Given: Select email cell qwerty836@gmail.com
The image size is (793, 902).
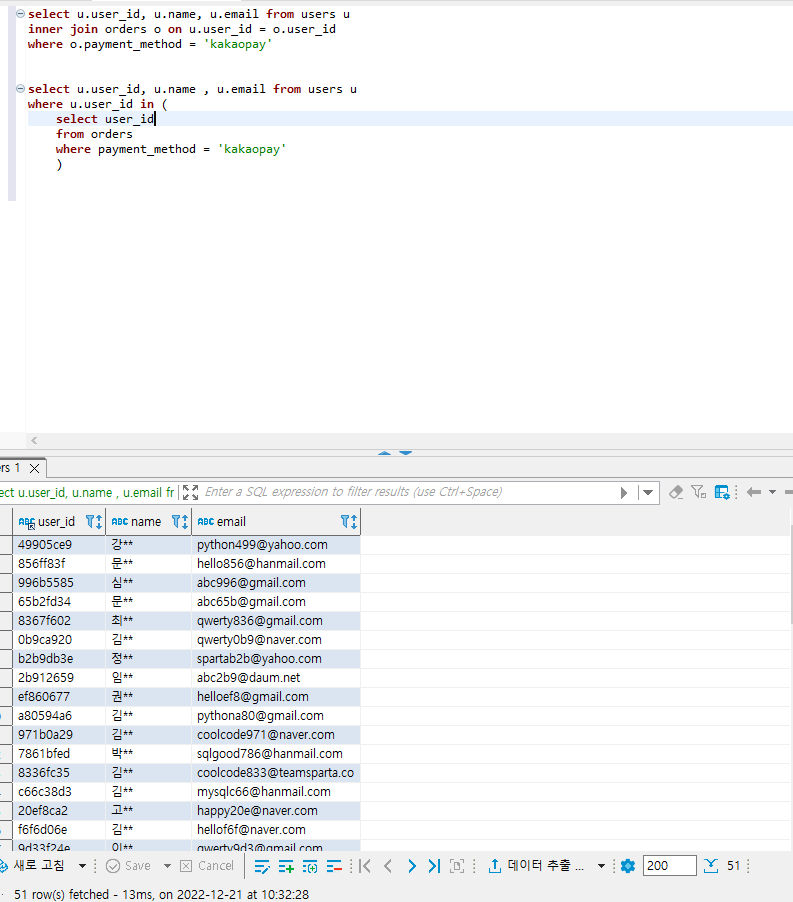Looking at the screenshot, I should pos(276,621).
